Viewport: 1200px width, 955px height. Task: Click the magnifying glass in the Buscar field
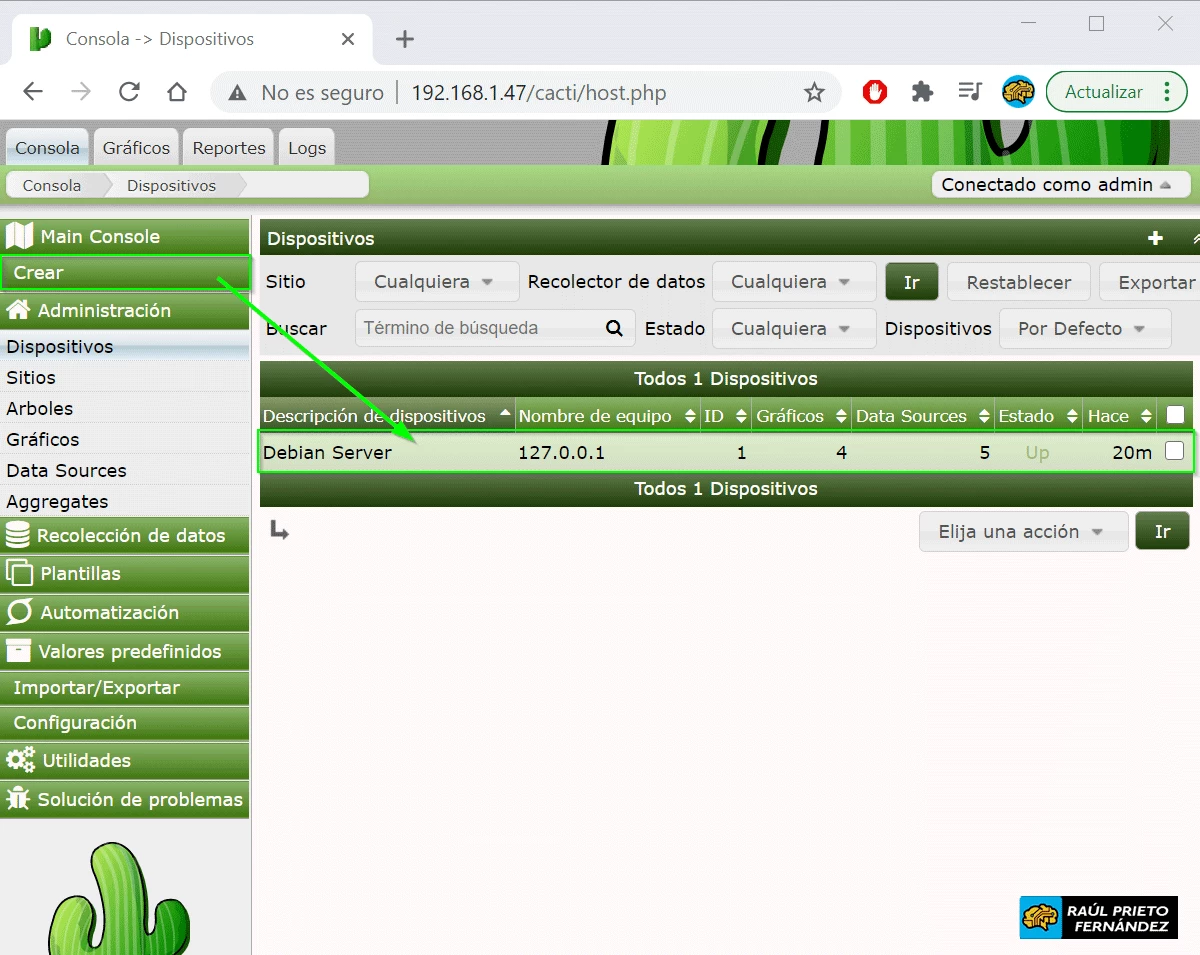(x=614, y=328)
